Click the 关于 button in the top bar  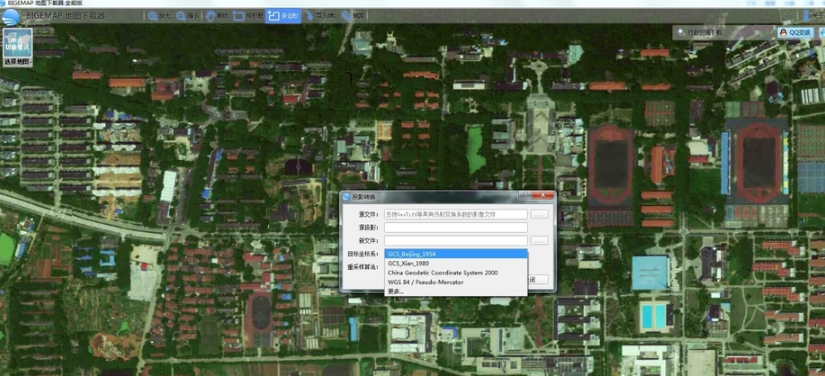813,16
